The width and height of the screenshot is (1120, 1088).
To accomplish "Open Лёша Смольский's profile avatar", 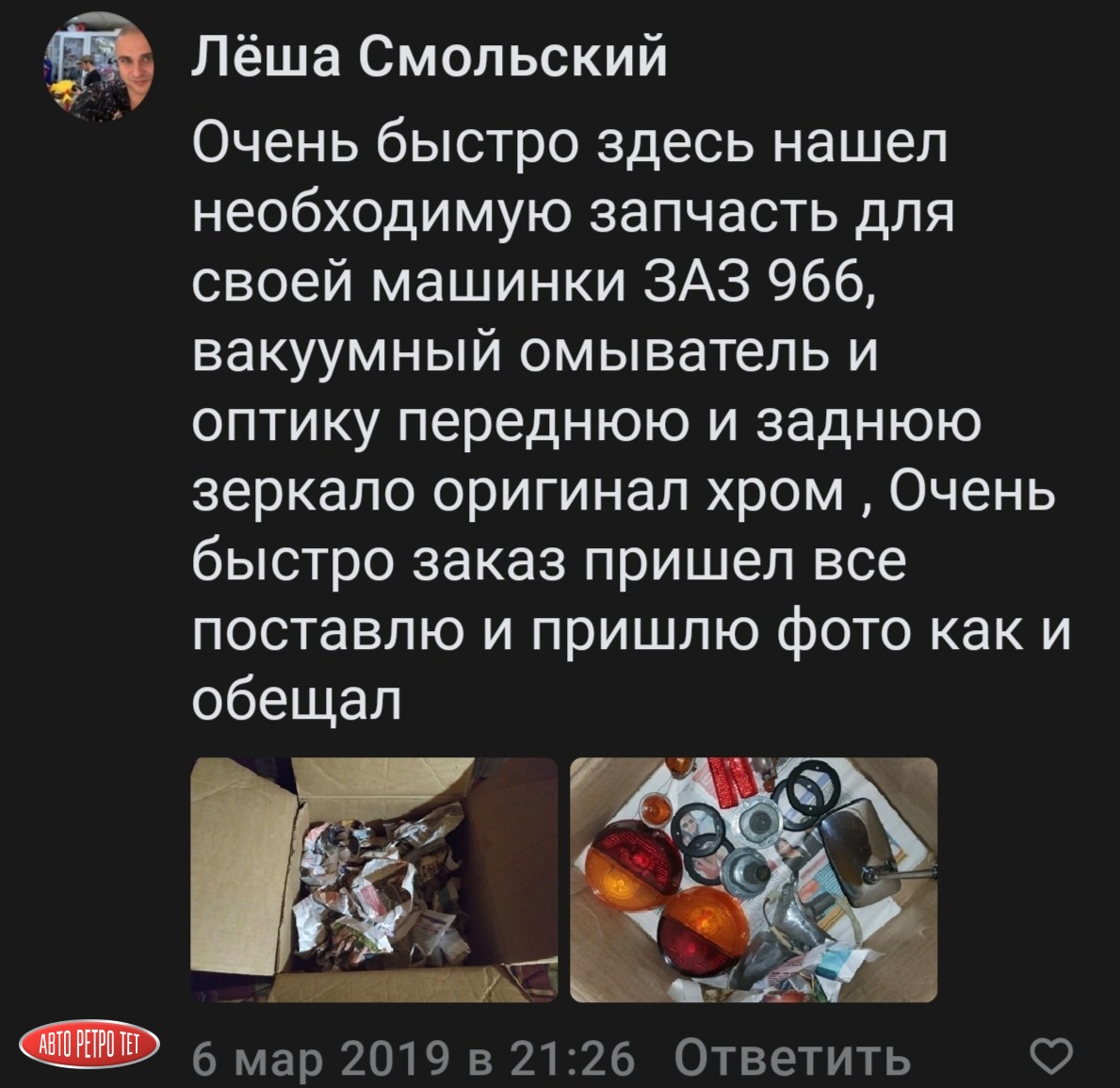I will point(98,67).
